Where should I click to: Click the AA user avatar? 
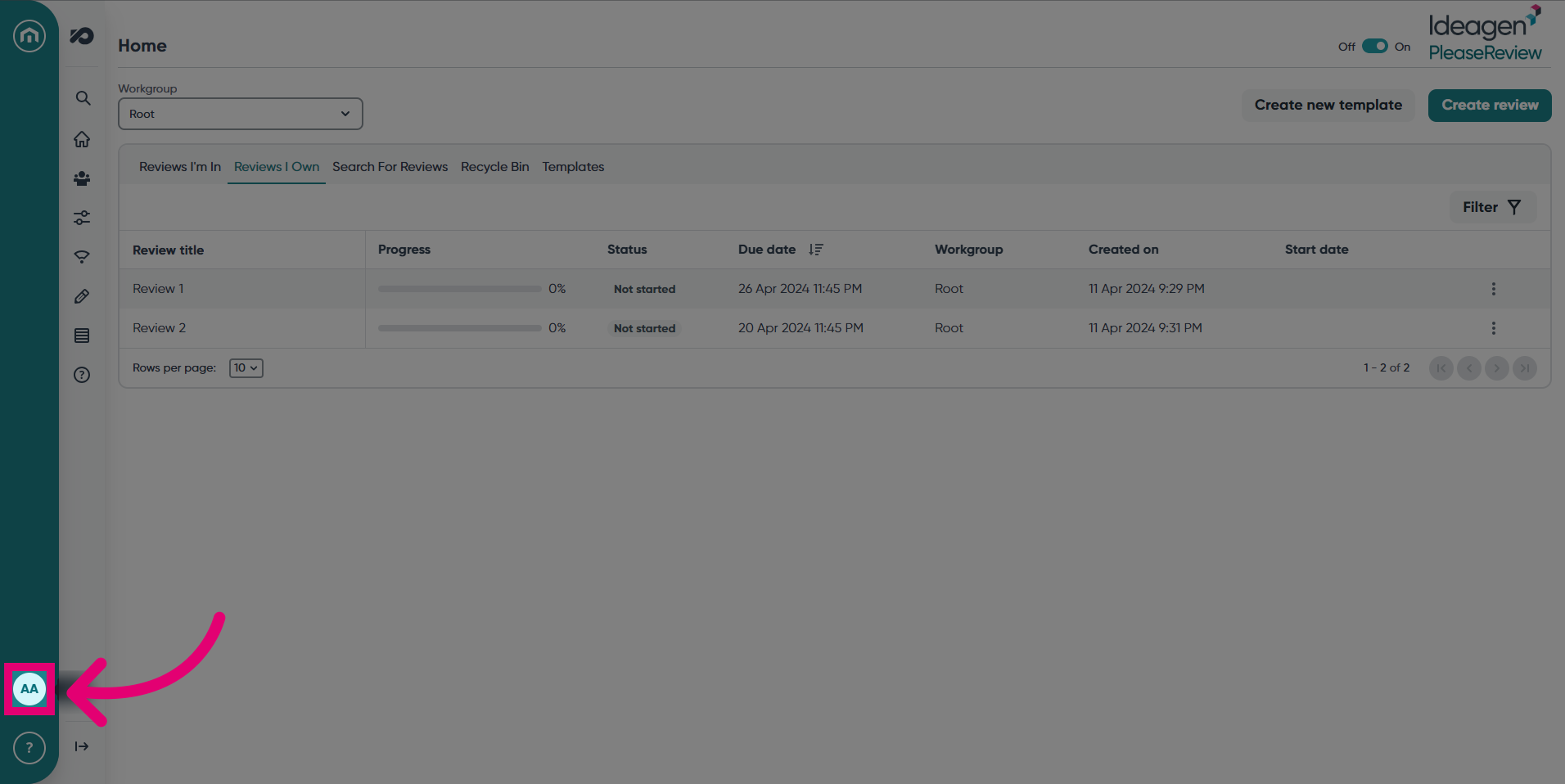coord(29,689)
